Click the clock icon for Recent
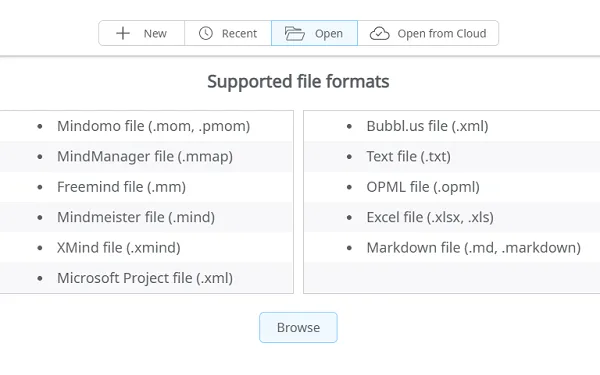The width and height of the screenshot is (600, 375). coord(205,33)
